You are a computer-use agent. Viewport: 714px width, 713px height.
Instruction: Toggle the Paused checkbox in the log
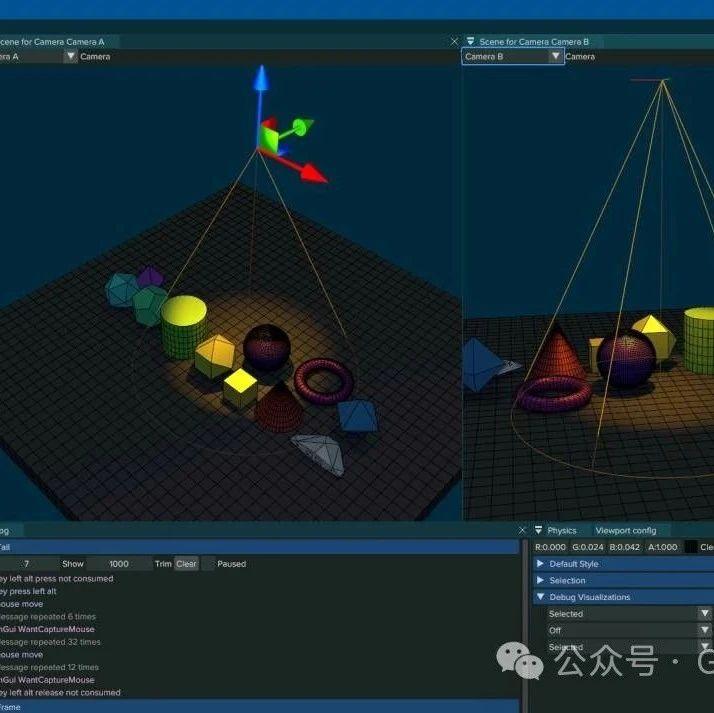click(x=208, y=564)
